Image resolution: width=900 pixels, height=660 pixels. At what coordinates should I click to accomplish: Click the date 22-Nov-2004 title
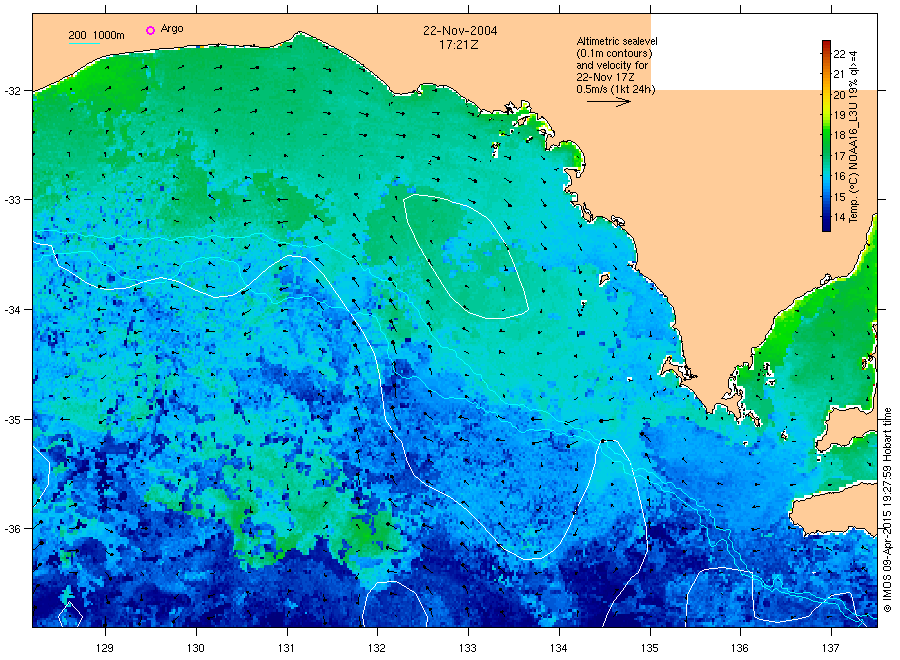(460, 31)
